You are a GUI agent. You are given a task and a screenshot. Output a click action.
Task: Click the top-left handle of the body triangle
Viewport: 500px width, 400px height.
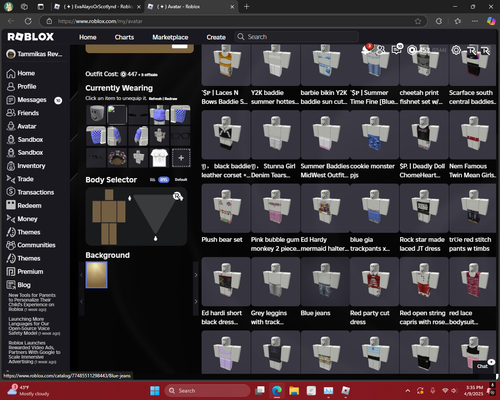pos(130,198)
